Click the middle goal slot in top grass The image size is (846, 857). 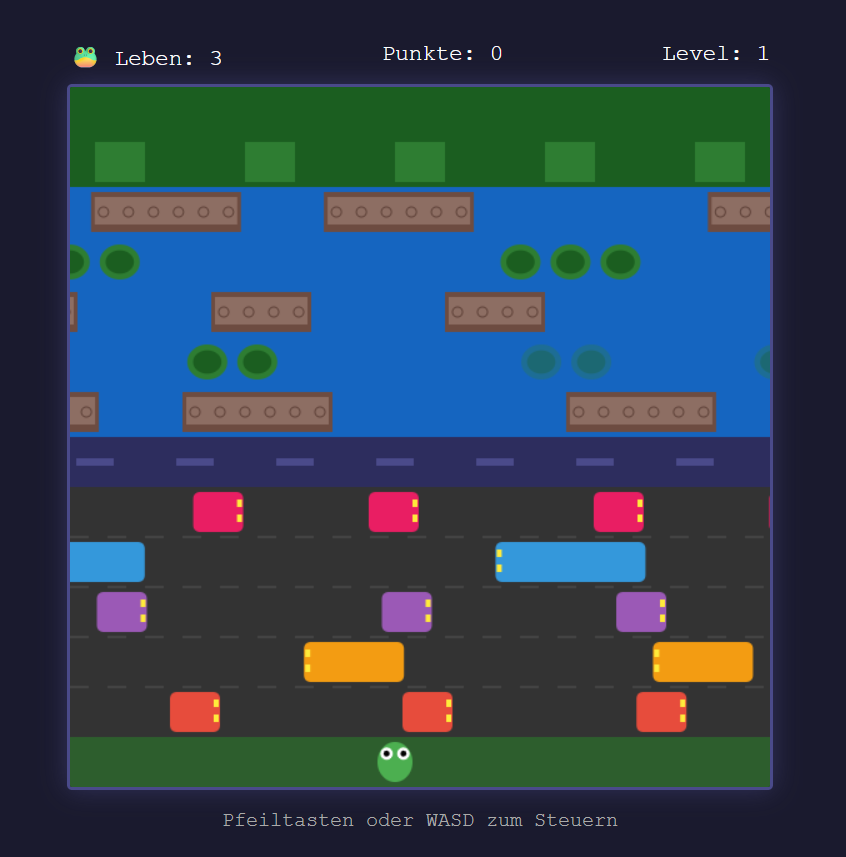pyautogui.click(x=420, y=162)
